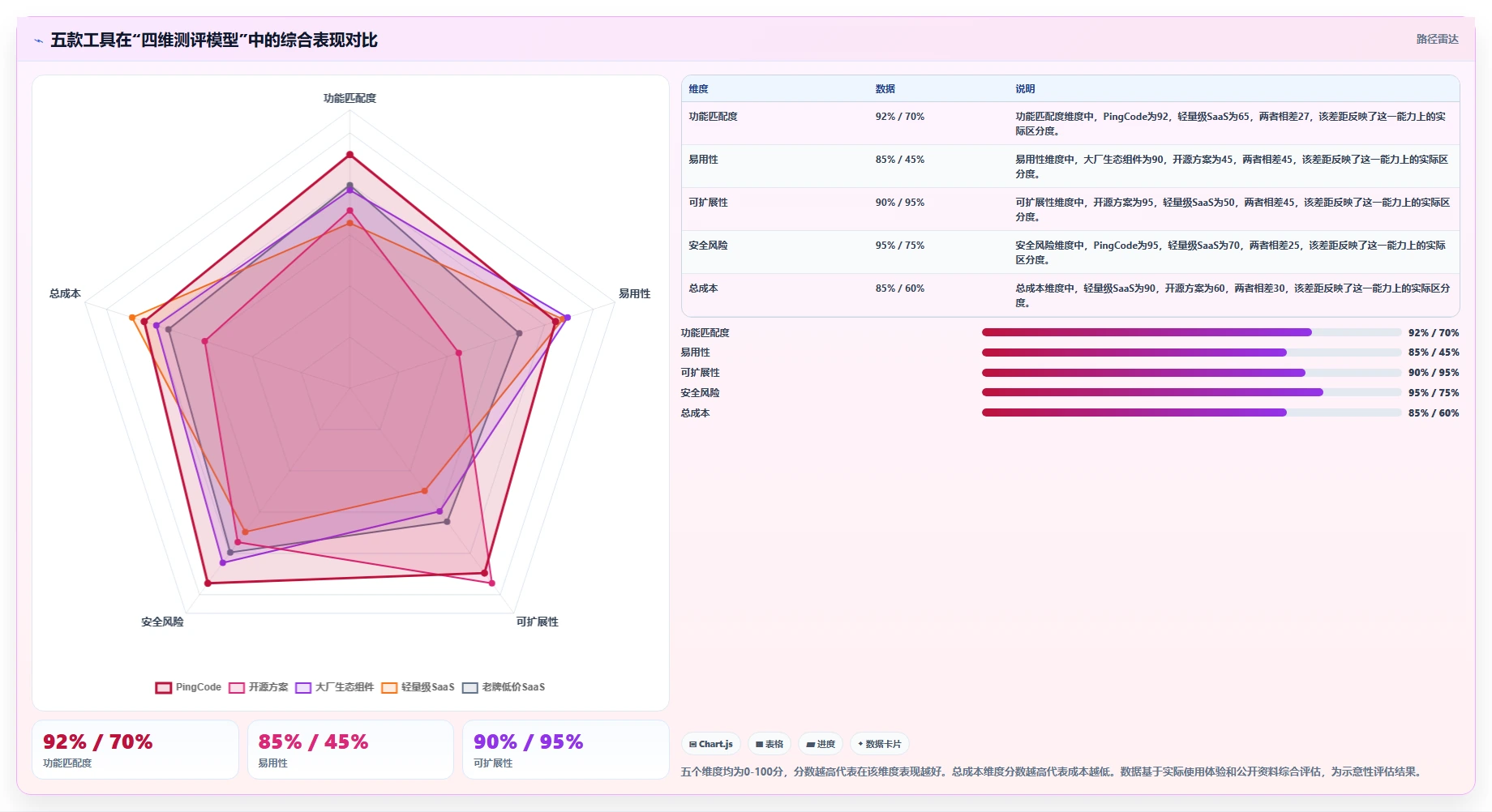Click the 安全风险 radar axis label
The image size is (1492, 812).
click(162, 622)
